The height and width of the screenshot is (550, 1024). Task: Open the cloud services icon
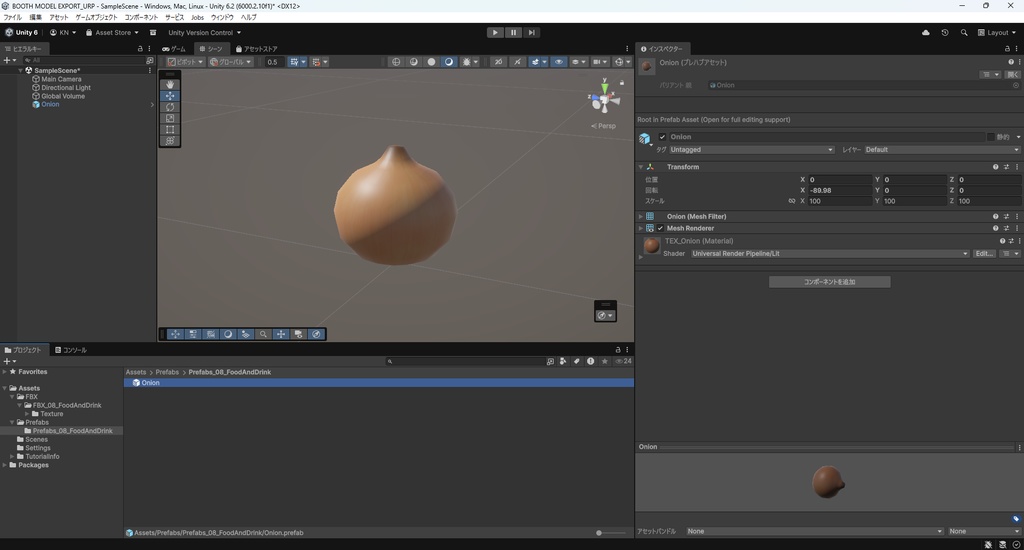(x=925, y=33)
